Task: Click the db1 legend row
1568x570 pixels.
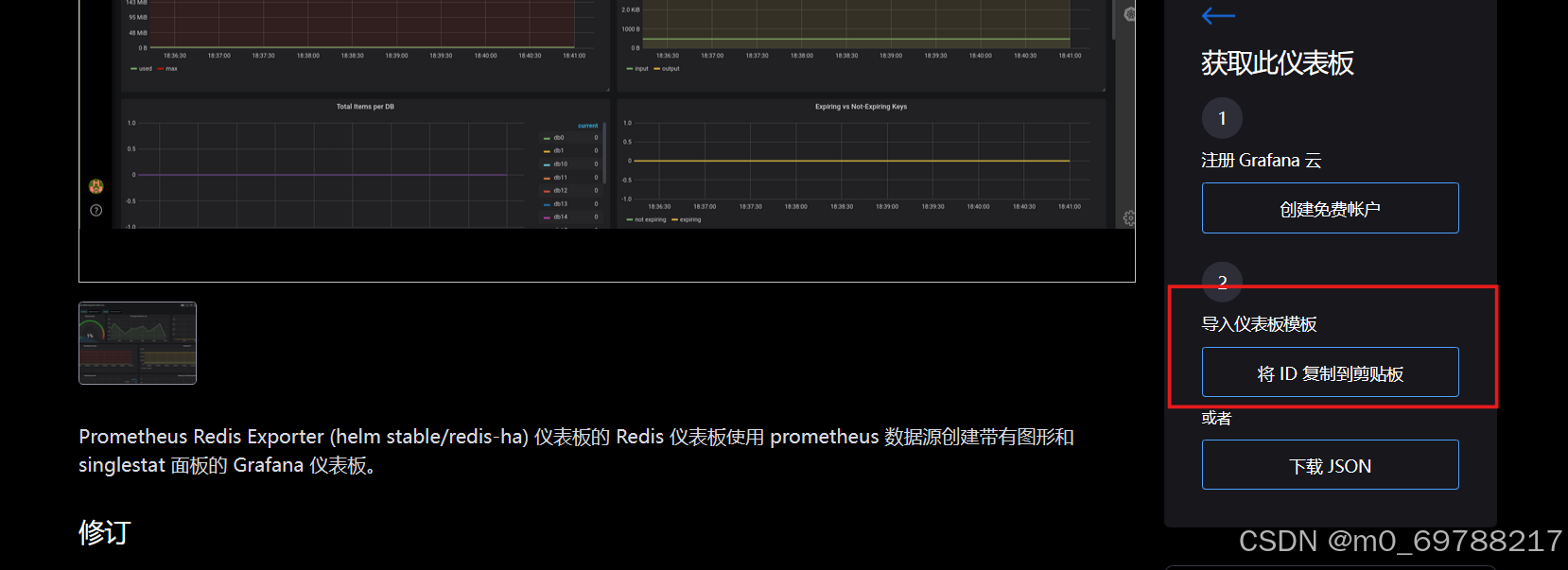Action: [x=570, y=150]
